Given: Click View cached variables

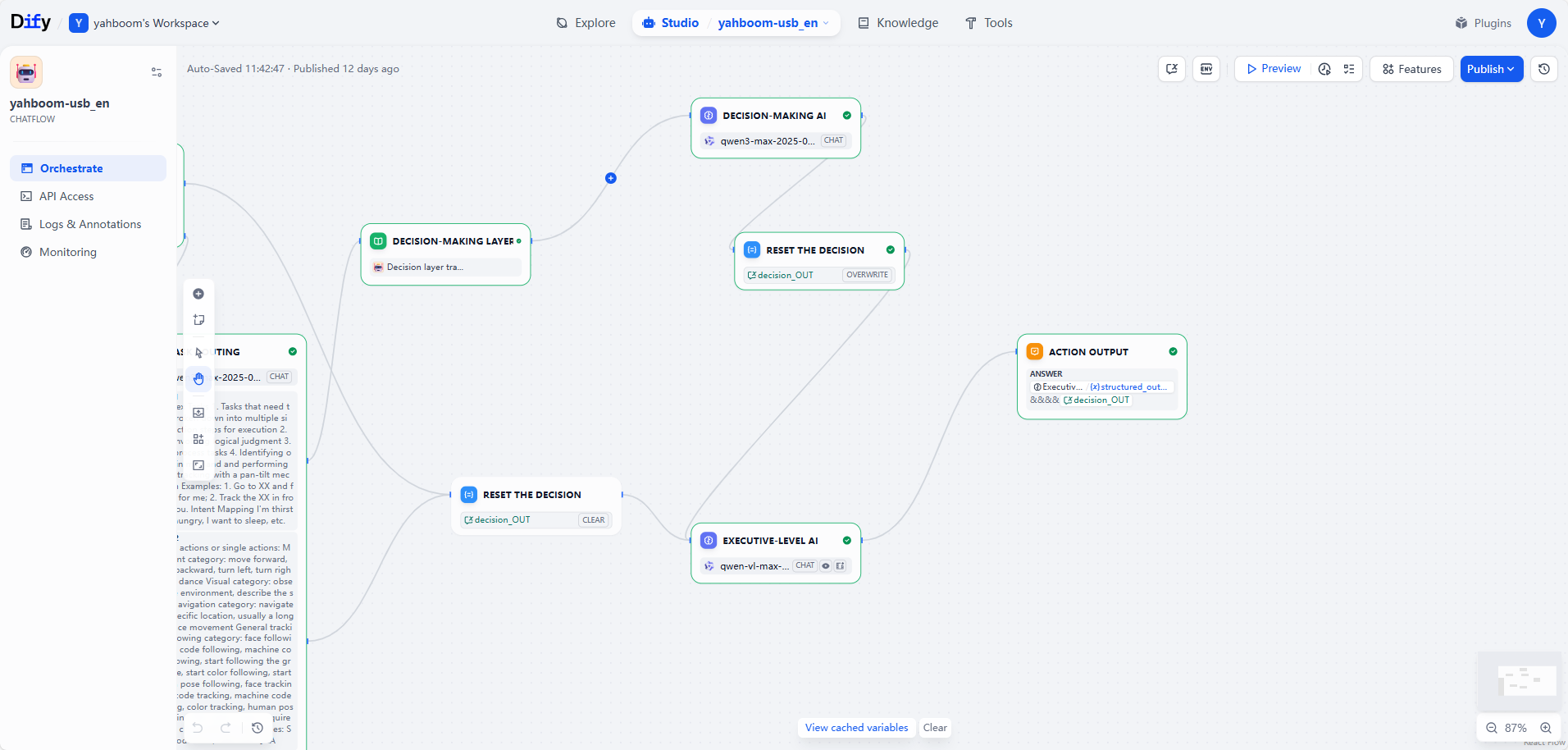Looking at the screenshot, I should [856, 728].
